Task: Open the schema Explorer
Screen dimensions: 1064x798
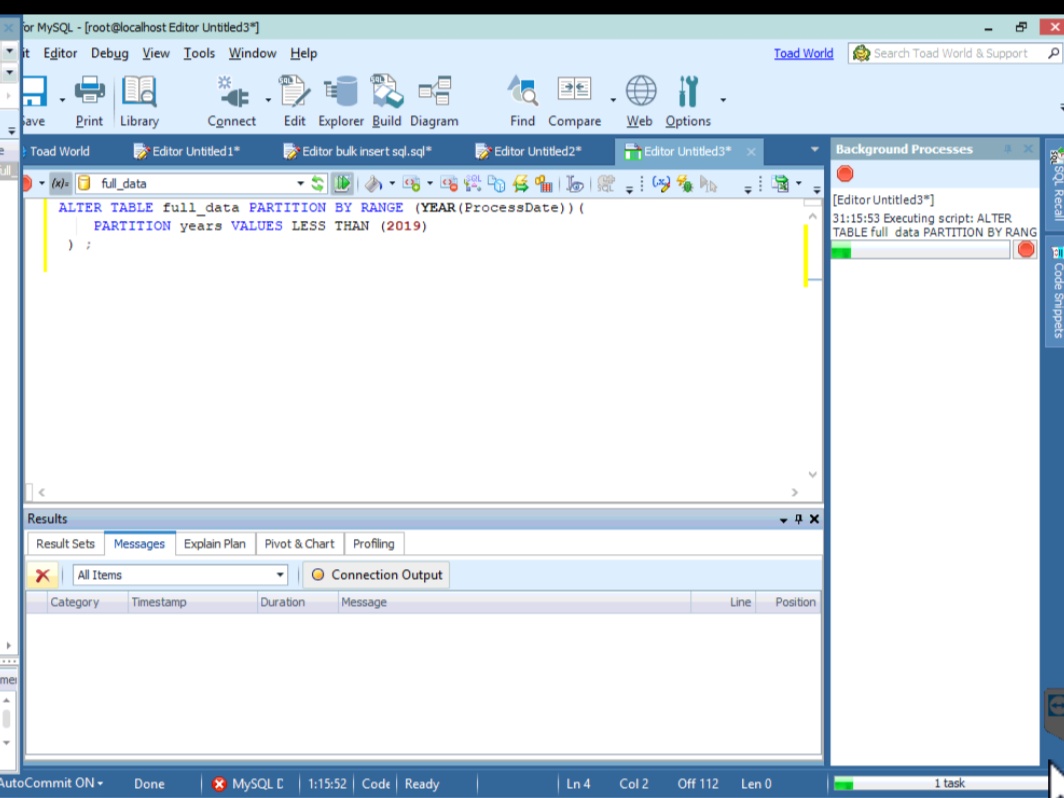Action: [x=340, y=95]
